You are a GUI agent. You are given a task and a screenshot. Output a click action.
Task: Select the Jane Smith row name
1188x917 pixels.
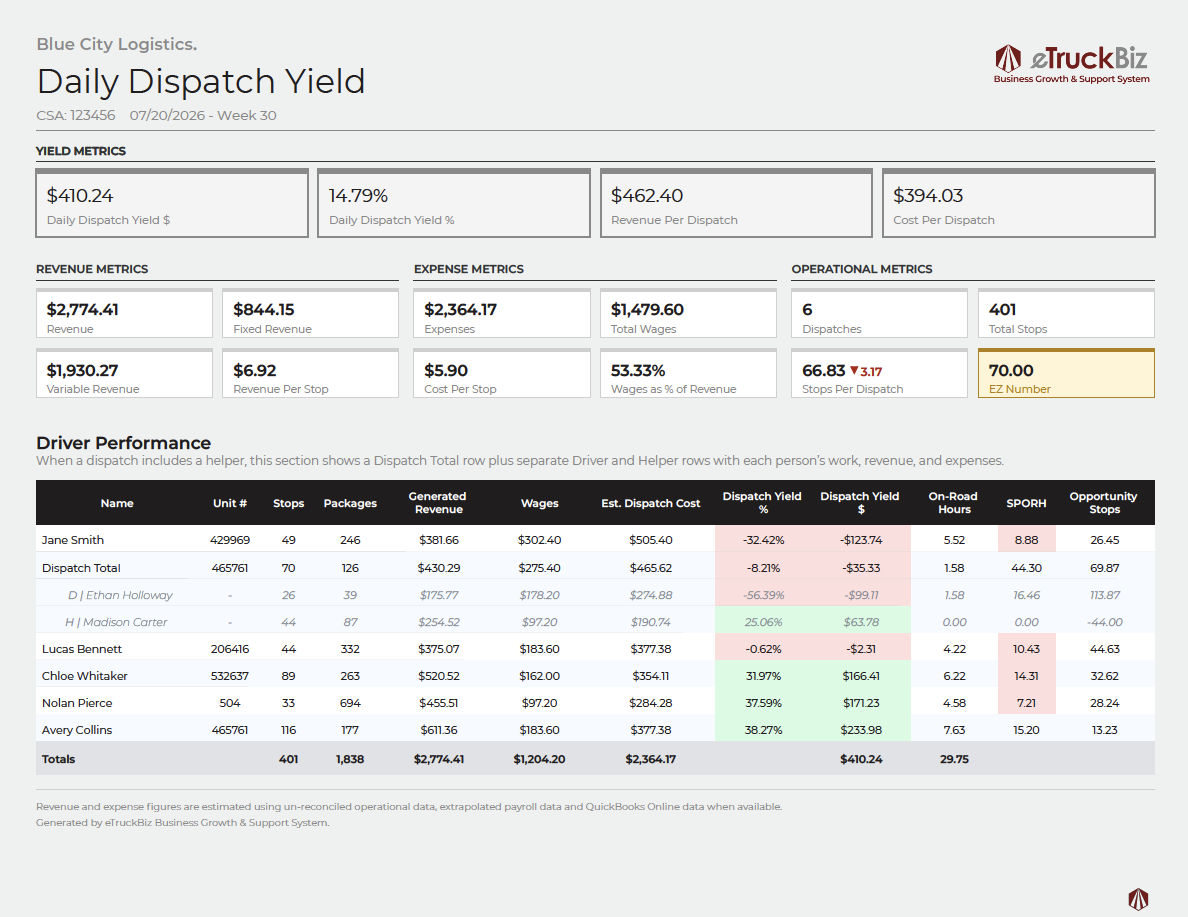73,540
